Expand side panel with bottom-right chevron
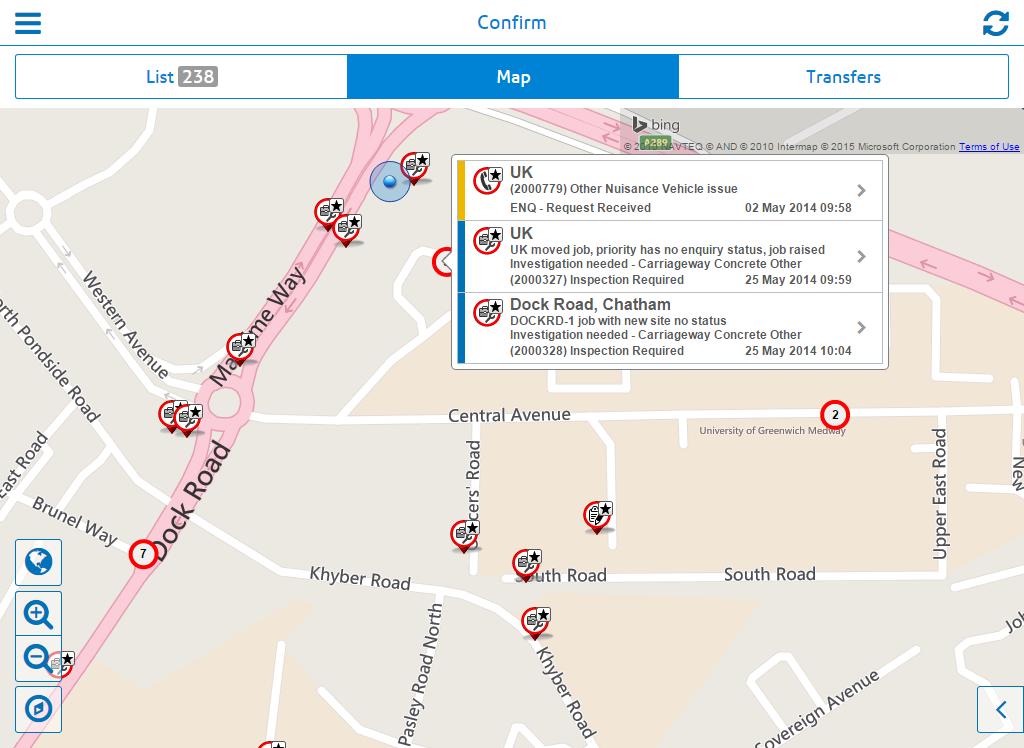 (x=1000, y=709)
